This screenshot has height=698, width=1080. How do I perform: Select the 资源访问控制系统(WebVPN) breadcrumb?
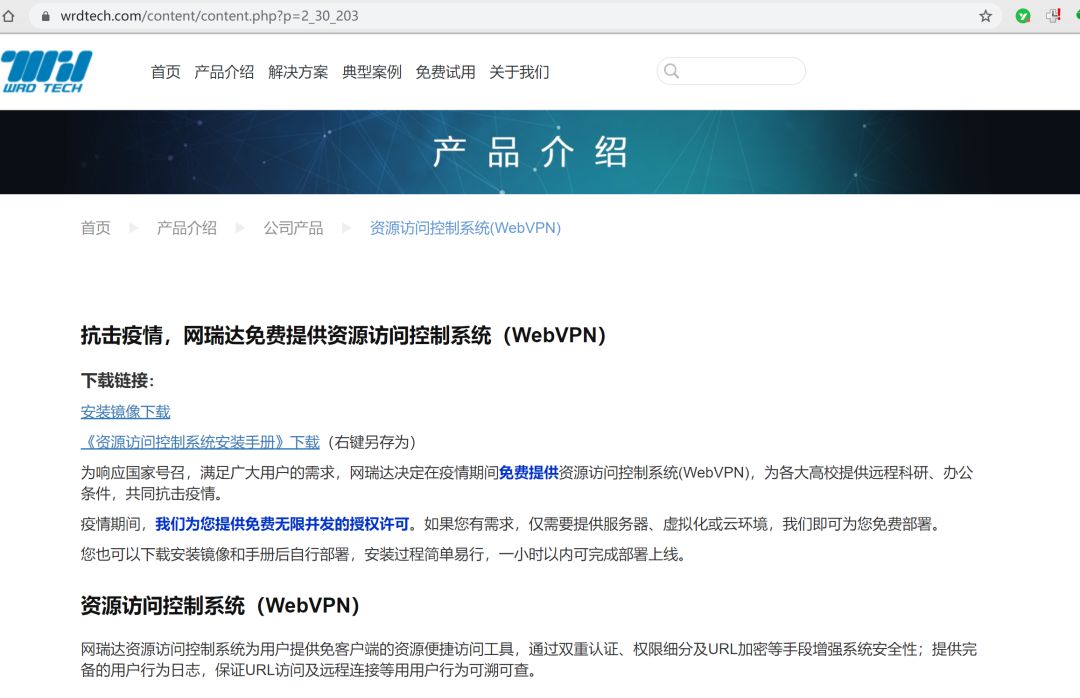(x=465, y=228)
